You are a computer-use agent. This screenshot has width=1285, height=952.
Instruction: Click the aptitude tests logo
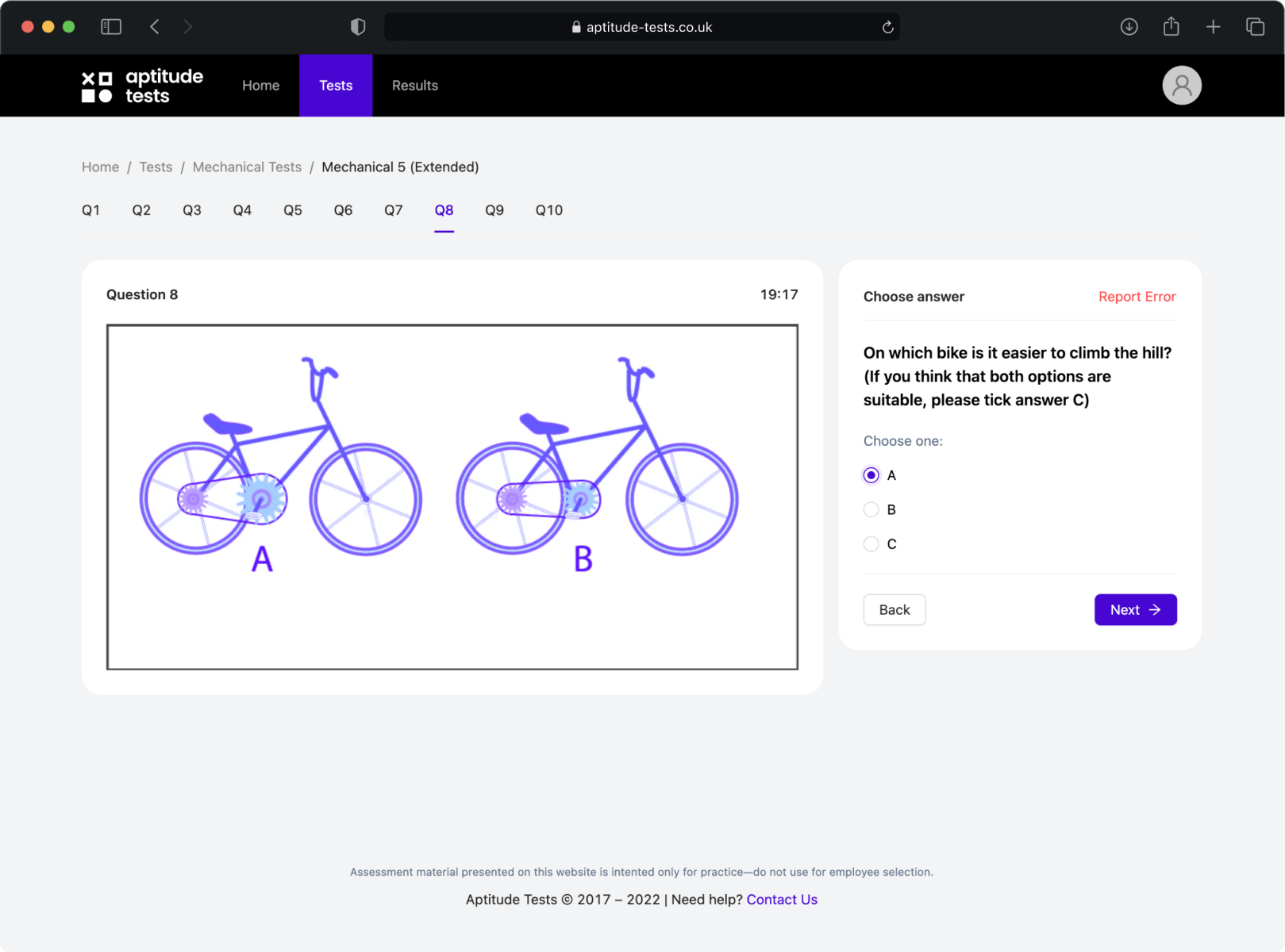142,86
